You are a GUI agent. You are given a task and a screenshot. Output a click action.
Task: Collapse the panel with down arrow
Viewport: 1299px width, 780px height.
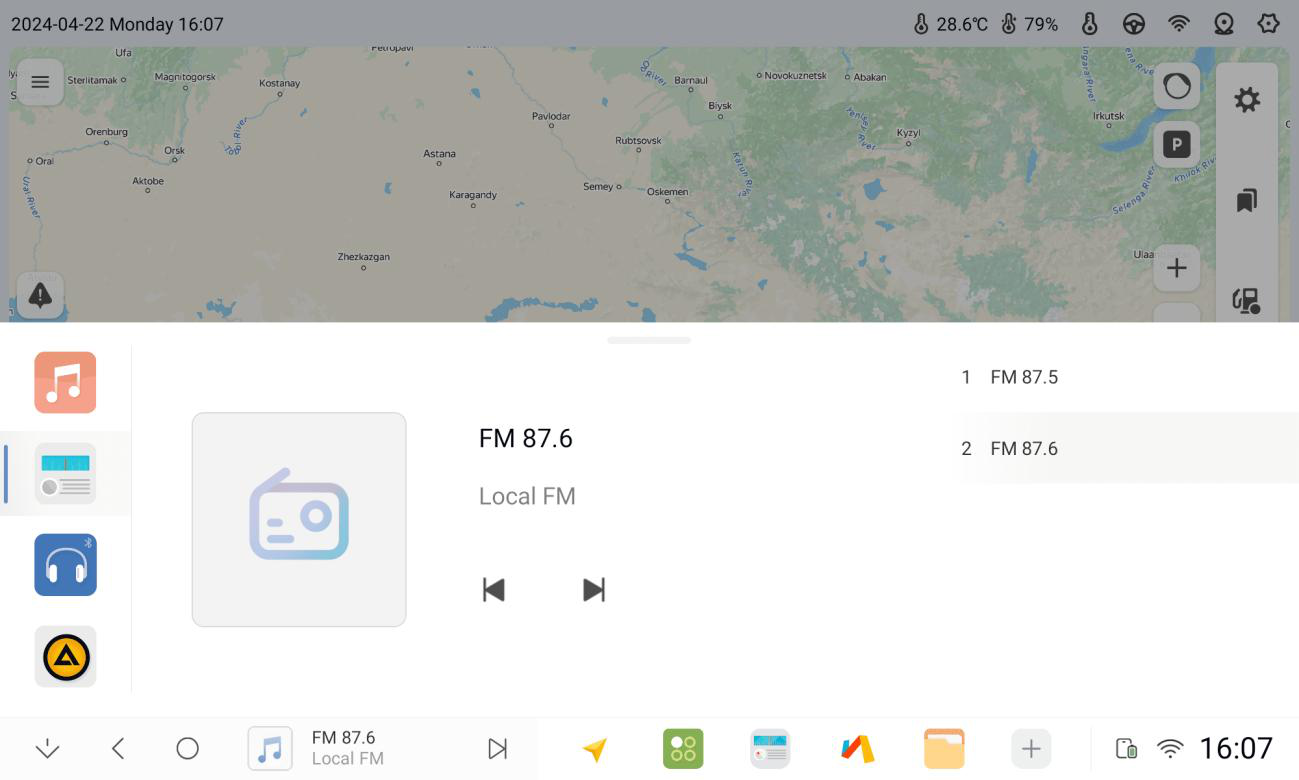coord(47,749)
